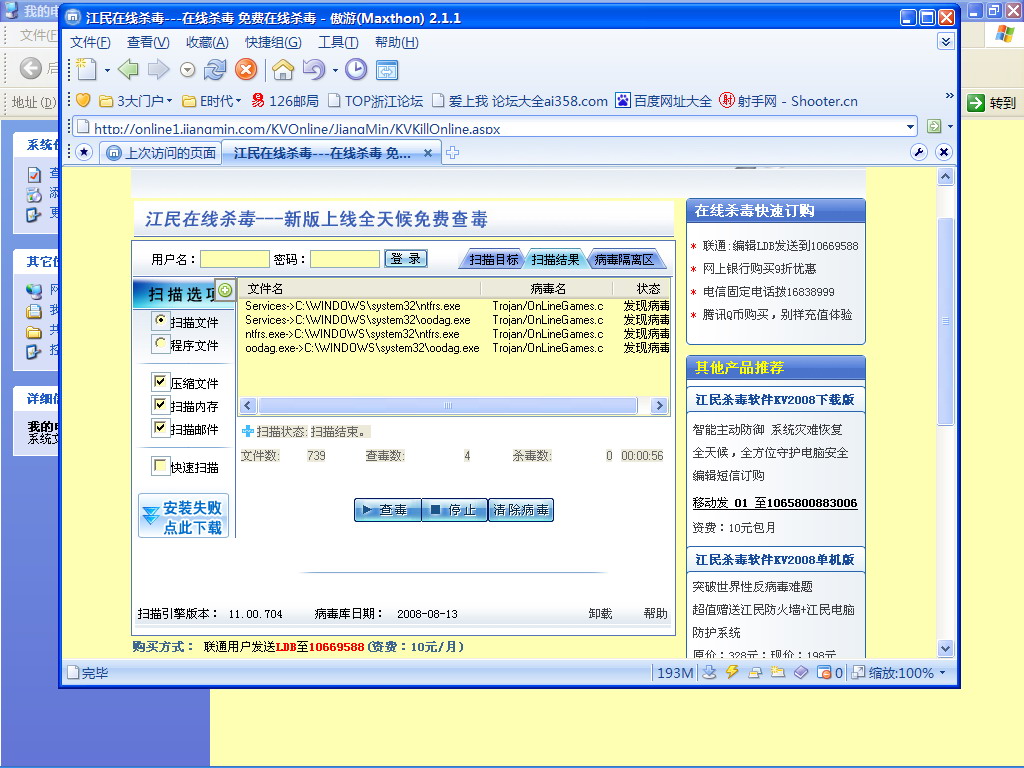Select the 程序文件 radio button
1024x768 pixels.
[x=160, y=343]
